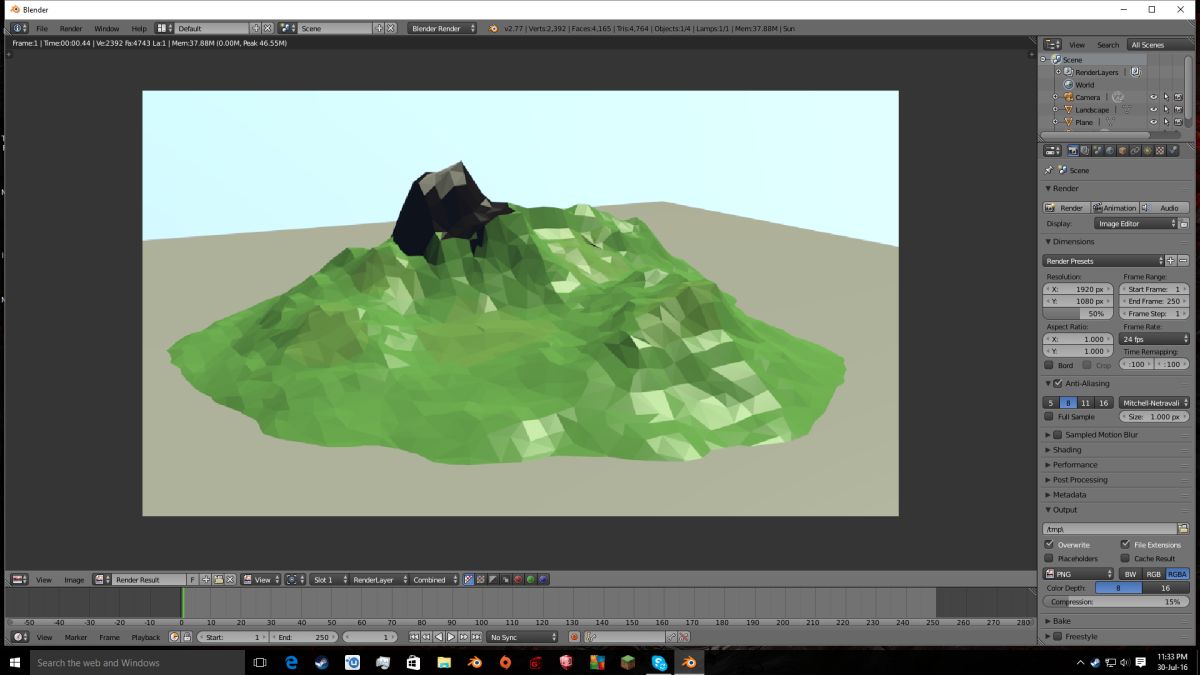
Task: Hide Landscape object with eye icon
Action: pos(1153,109)
